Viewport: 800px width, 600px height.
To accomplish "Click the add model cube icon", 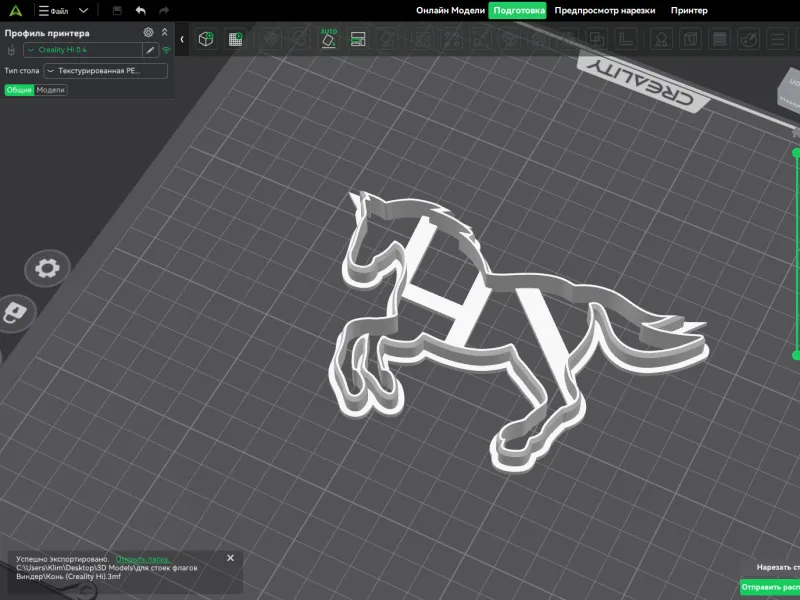I will [x=206, y=39].
